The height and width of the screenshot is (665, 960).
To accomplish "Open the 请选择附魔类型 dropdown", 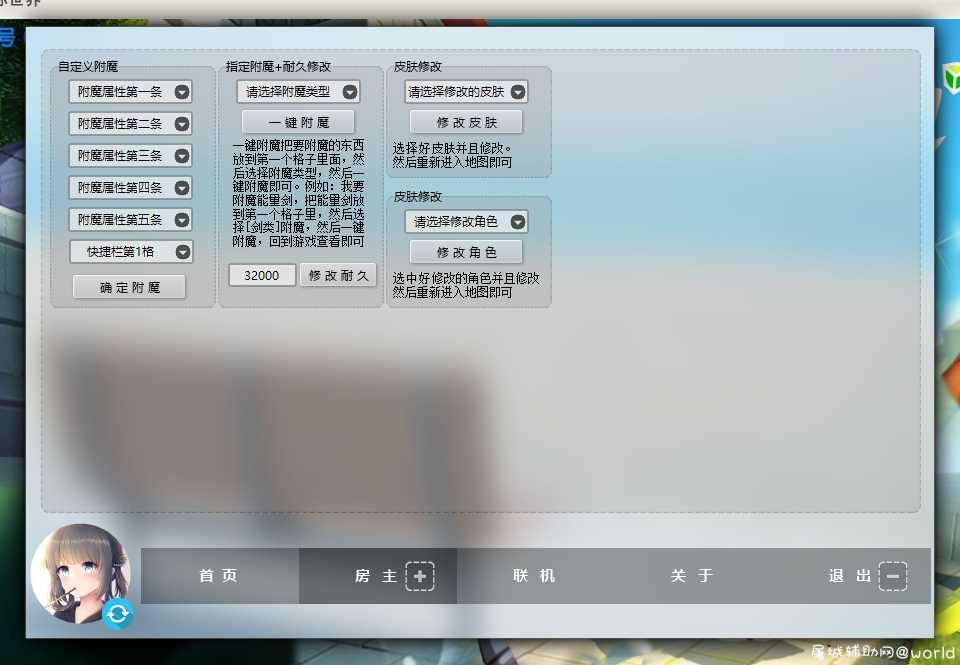I will tap(298, 92).
